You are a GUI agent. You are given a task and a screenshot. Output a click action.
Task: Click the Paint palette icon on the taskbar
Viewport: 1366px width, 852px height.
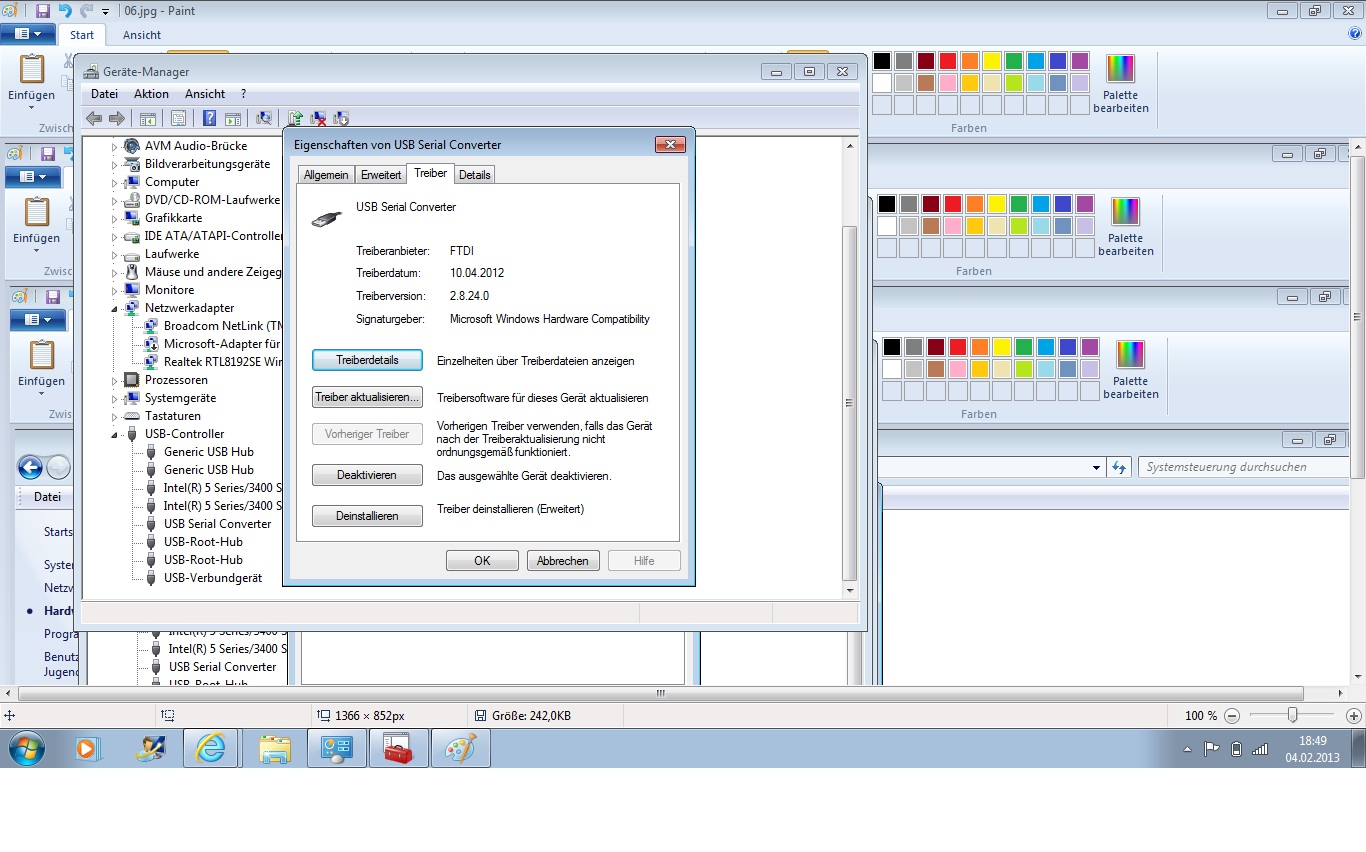tap(461, 748)
